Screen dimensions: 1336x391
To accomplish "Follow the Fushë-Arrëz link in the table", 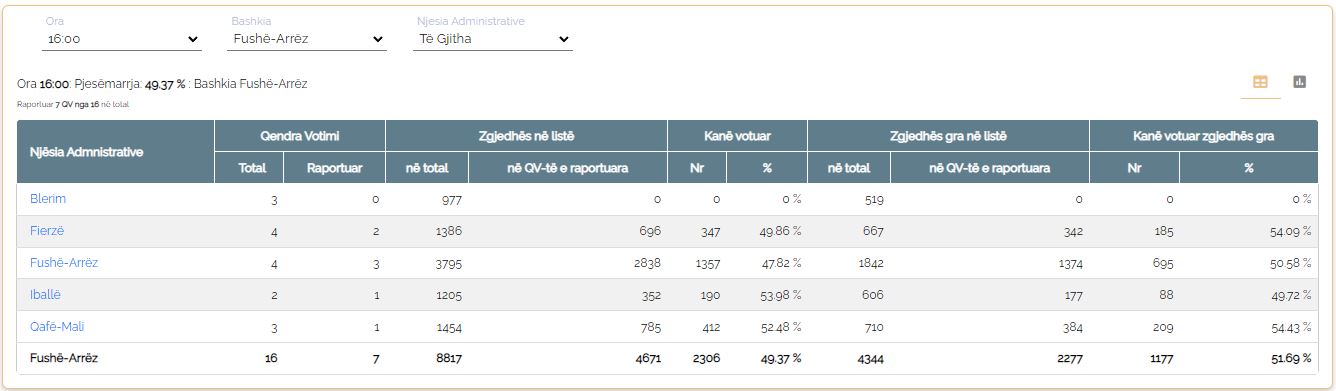I will pos(64,263).
